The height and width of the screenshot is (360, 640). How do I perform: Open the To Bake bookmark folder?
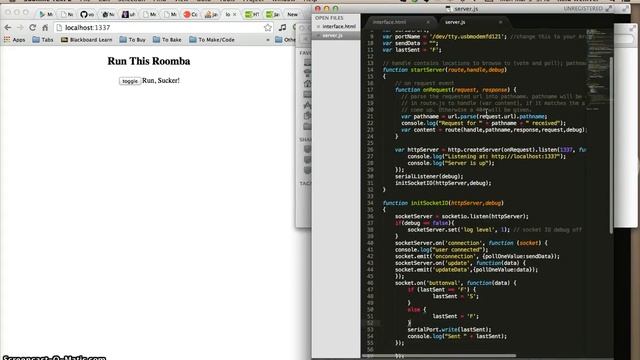point(167,40)
